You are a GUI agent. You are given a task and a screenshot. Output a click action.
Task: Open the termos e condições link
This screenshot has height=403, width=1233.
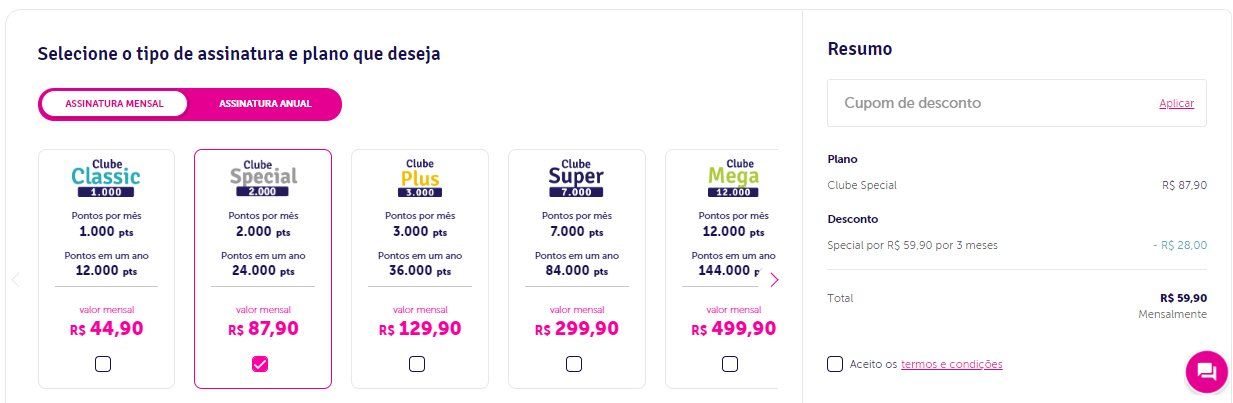pyautogui.click(x=952, y=364)
